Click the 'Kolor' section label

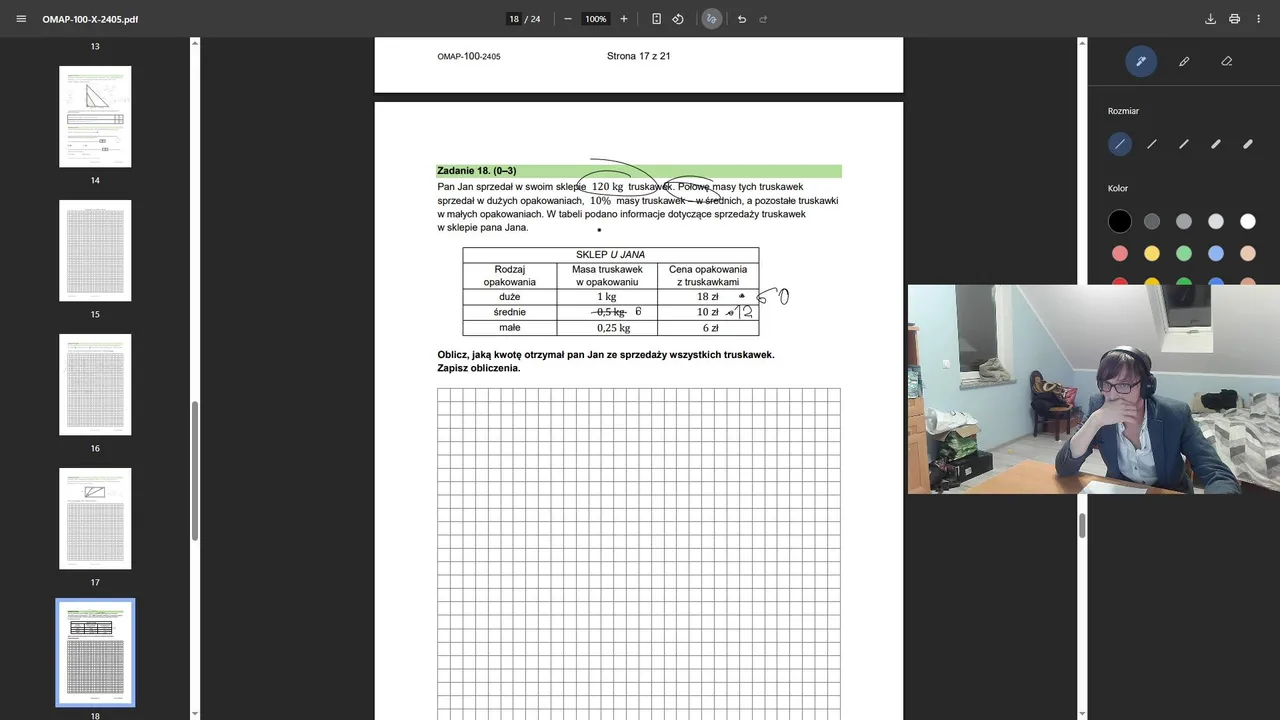(1118, 188)
